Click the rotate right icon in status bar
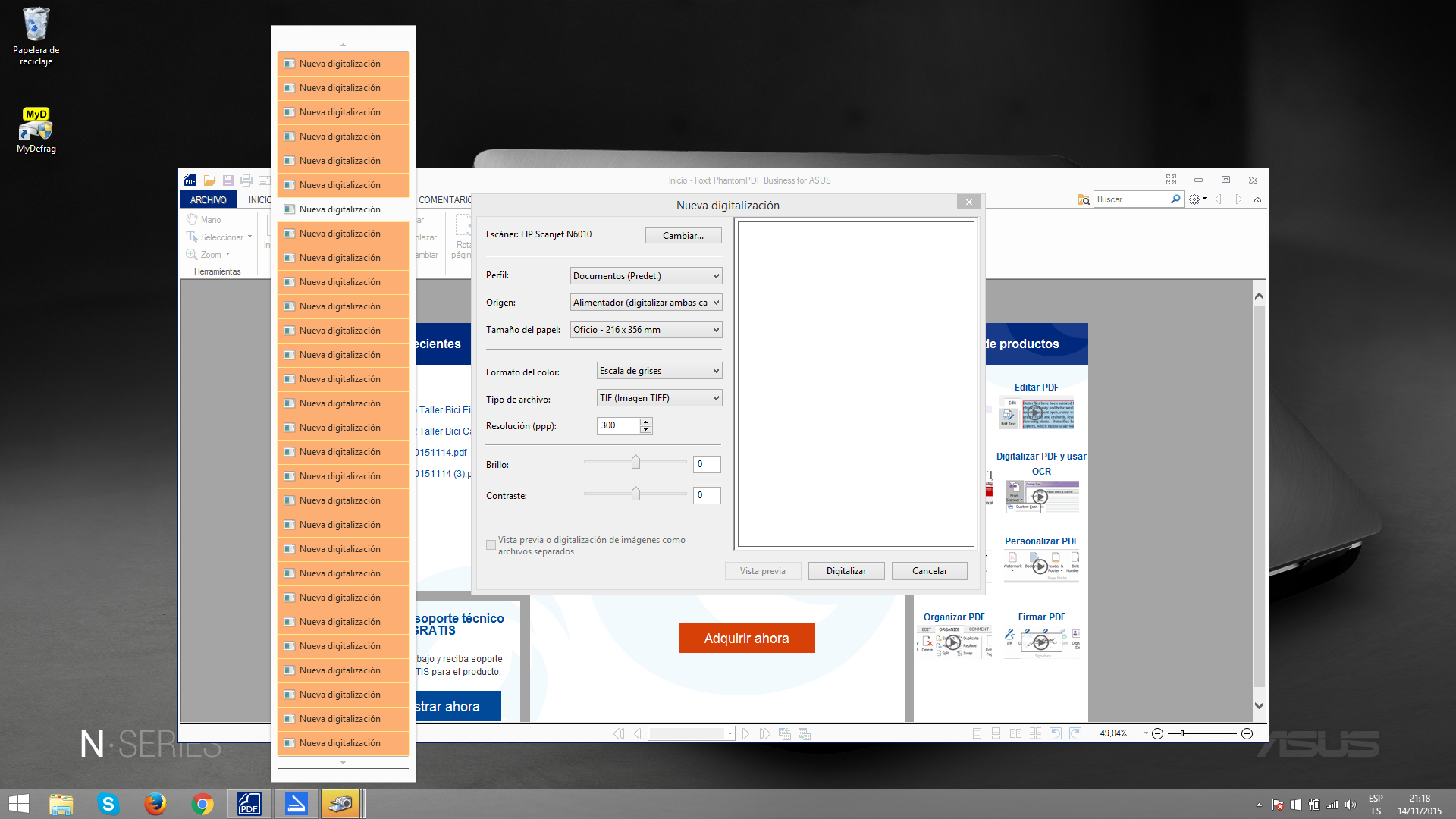 (x=1075, y=733)
